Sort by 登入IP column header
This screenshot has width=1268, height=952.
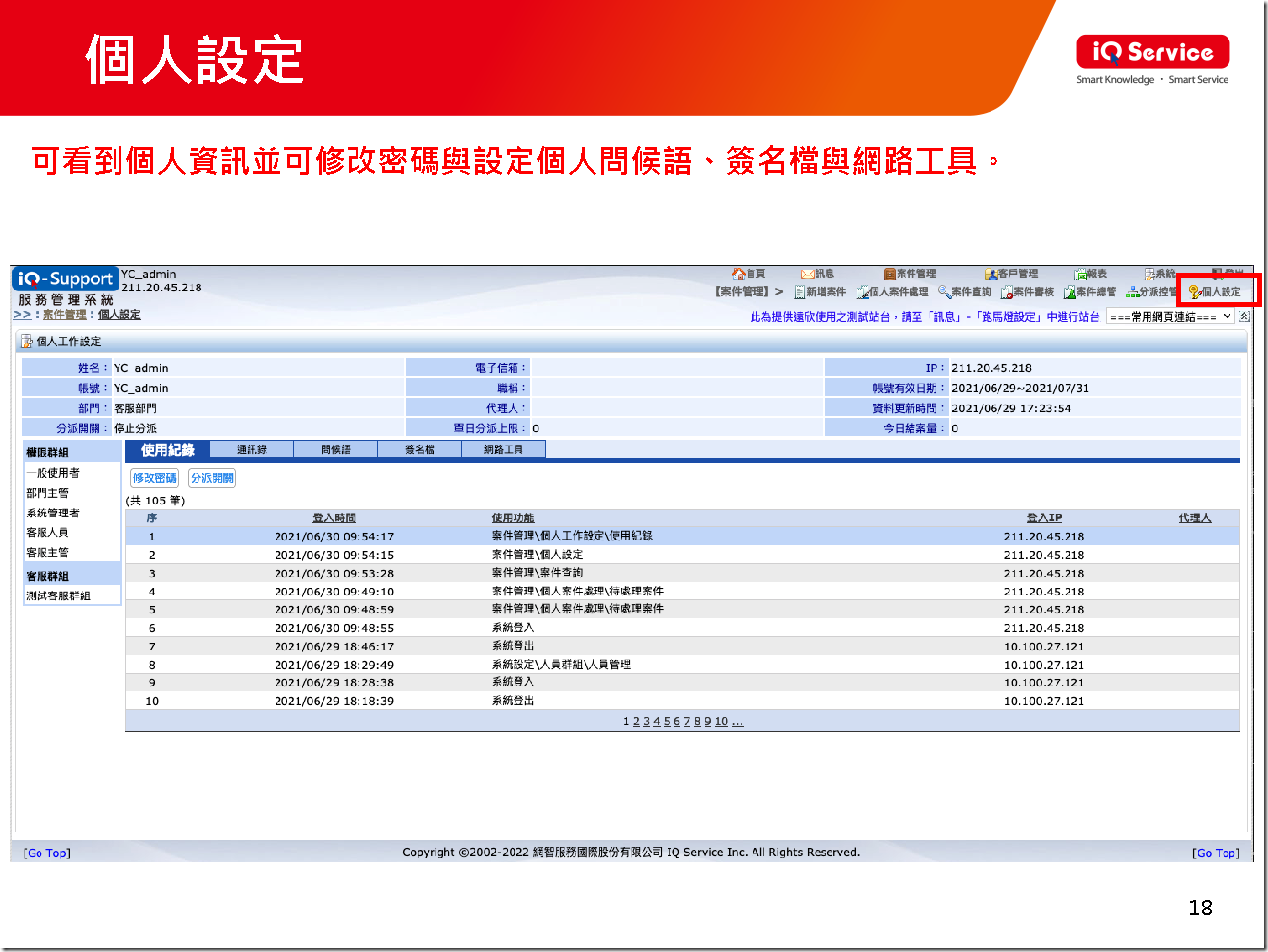point(1044,518)
